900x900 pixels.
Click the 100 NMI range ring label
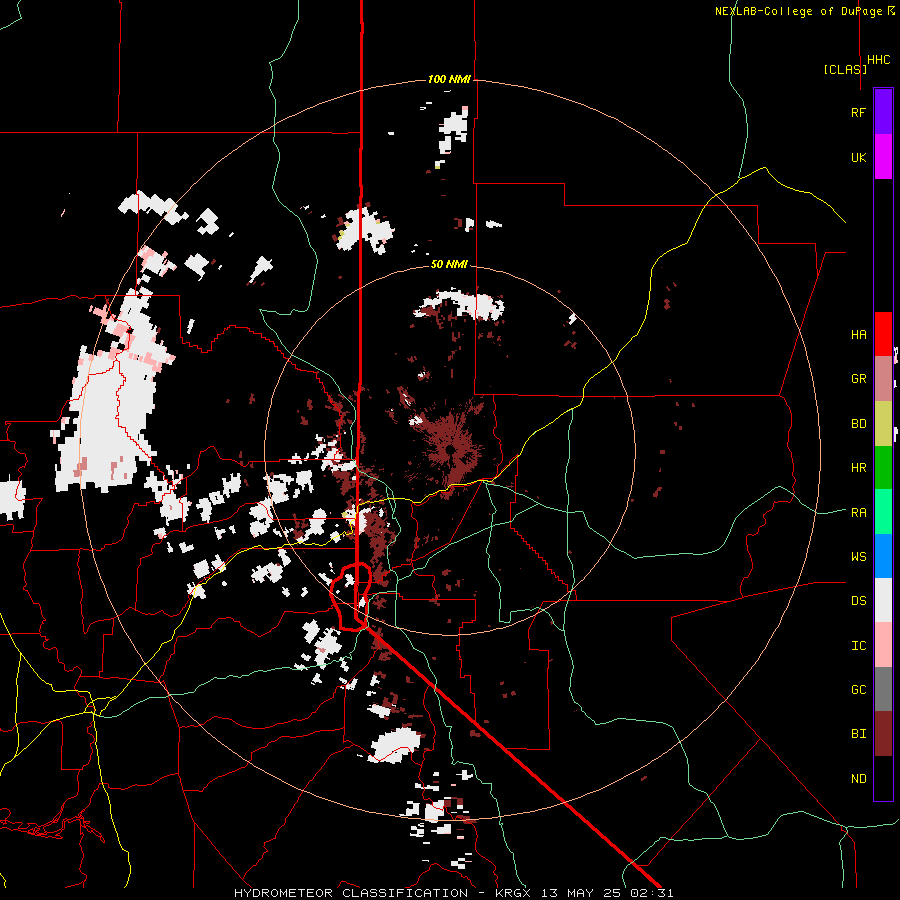(449, 79)
